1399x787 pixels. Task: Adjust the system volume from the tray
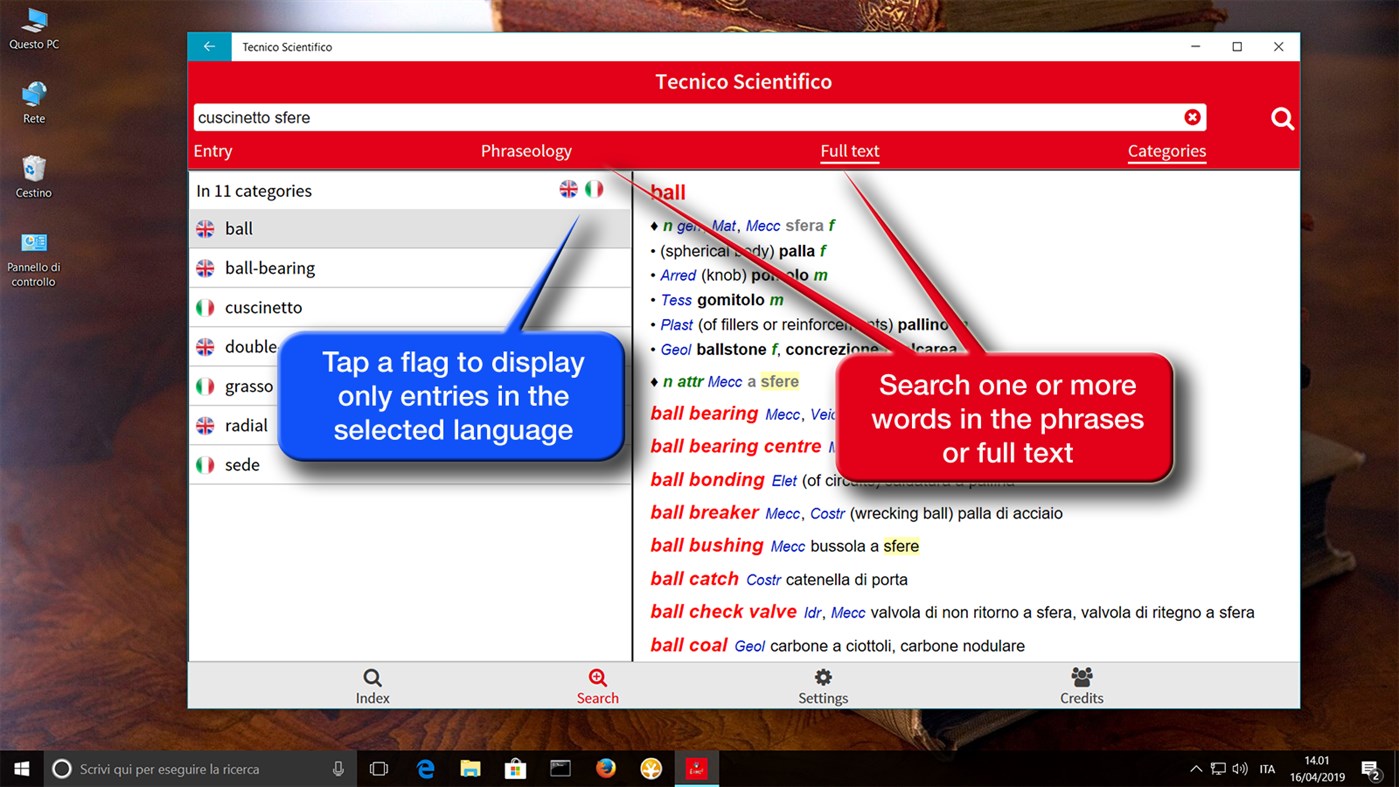(x=1240, y=768)
